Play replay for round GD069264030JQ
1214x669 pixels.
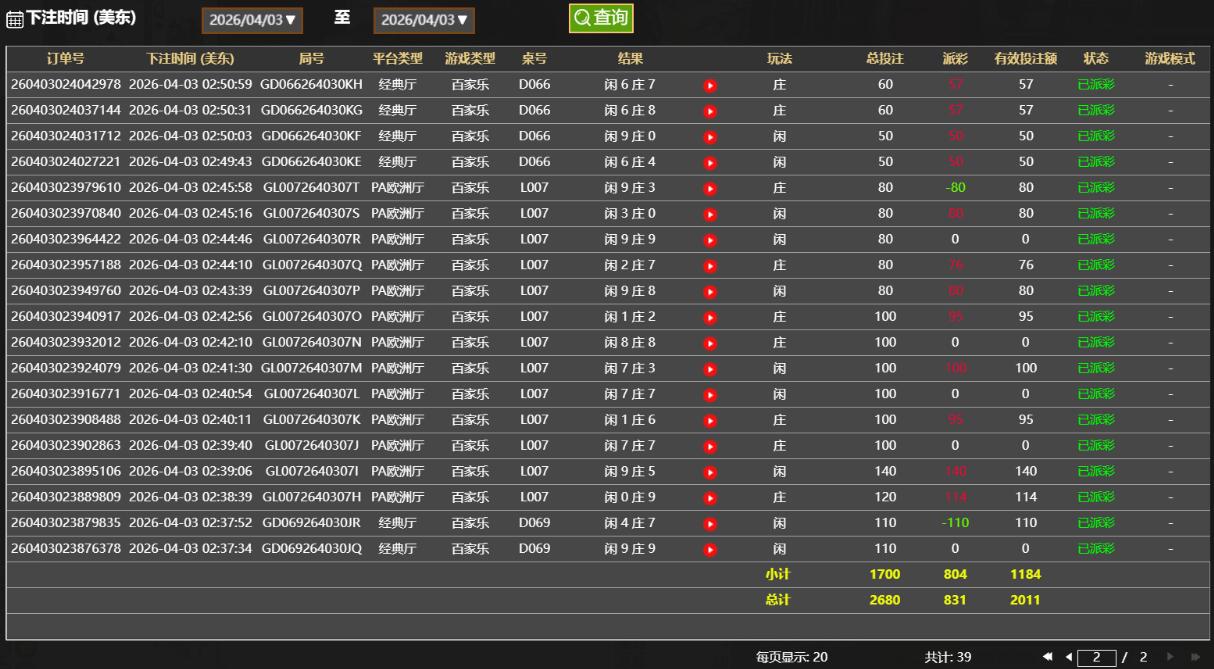710,549
